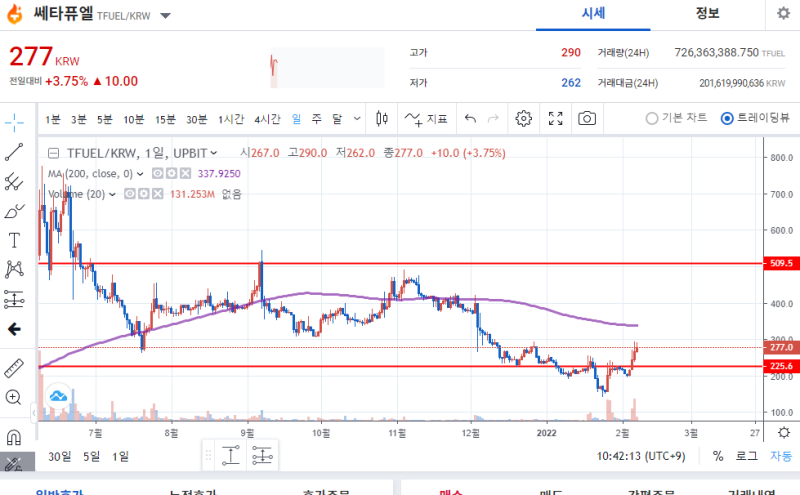Select the 3분 interval
Viewport: 800px width, 495px height.
[79, 119]
